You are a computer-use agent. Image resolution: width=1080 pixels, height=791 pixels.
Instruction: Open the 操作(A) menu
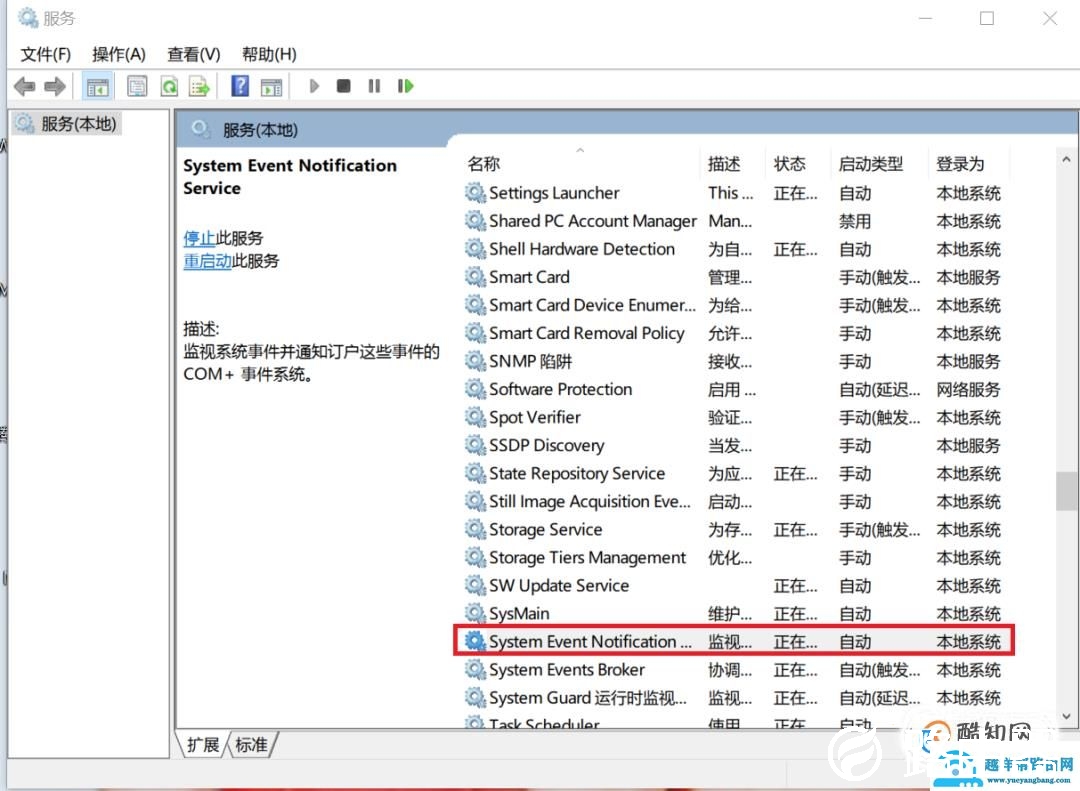point(118,54)
